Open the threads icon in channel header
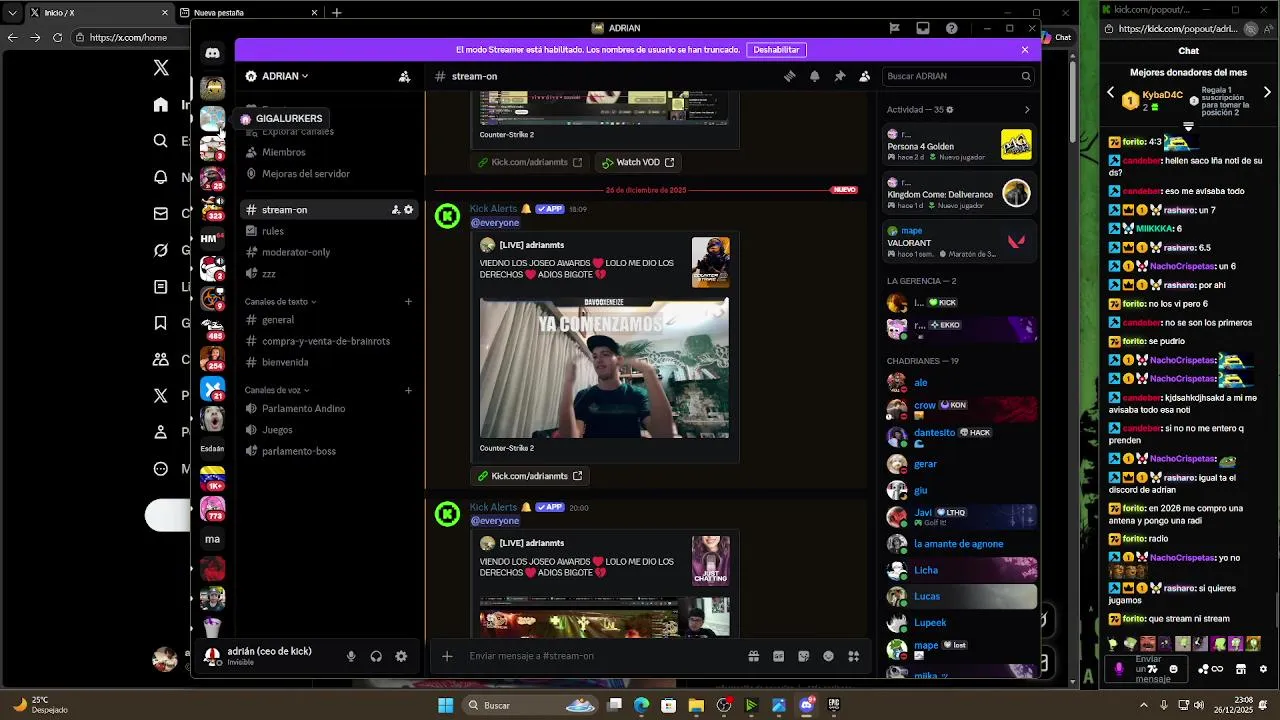Image resolution: width=1280 pixels, height=720 pixels. (x=789, y=76)
